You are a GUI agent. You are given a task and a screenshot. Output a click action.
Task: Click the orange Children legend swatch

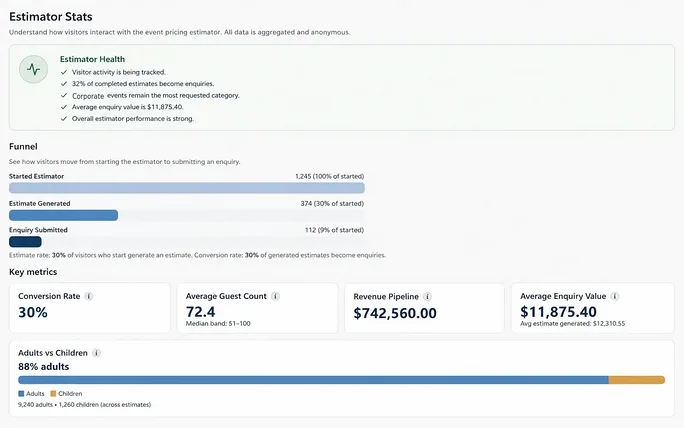(x=53, y=394)
